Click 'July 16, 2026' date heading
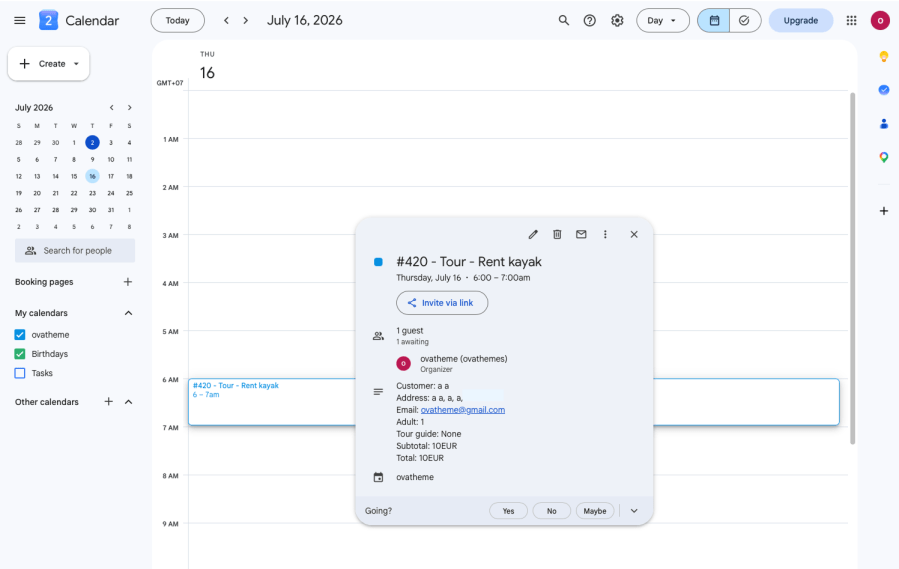This screenshot has height=569, width=899. pyautogui.click(x=304, y=21)
